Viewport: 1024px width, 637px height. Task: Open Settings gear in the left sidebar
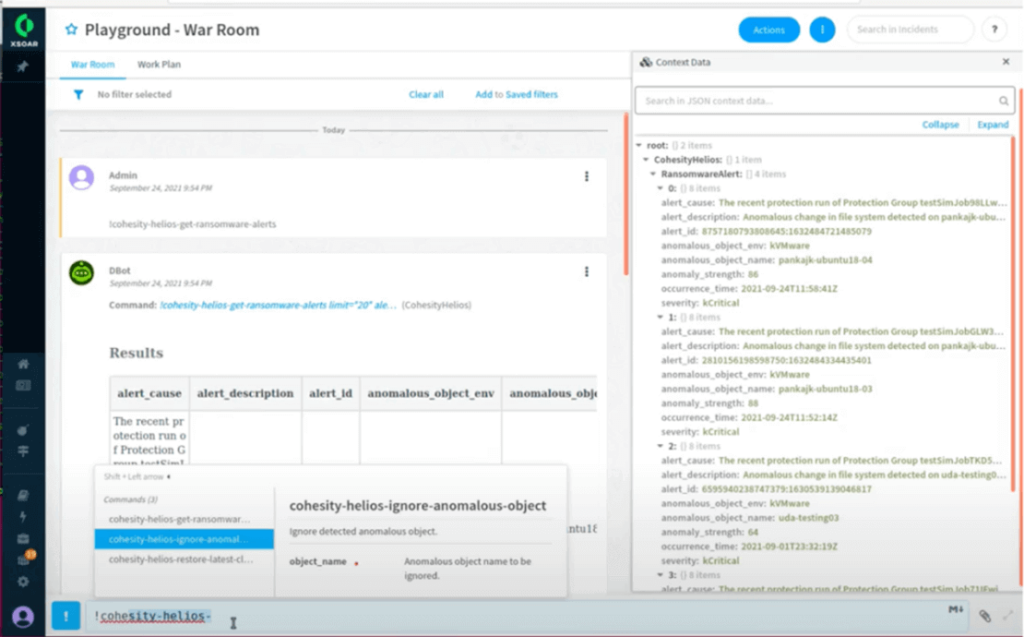point(23,581)
